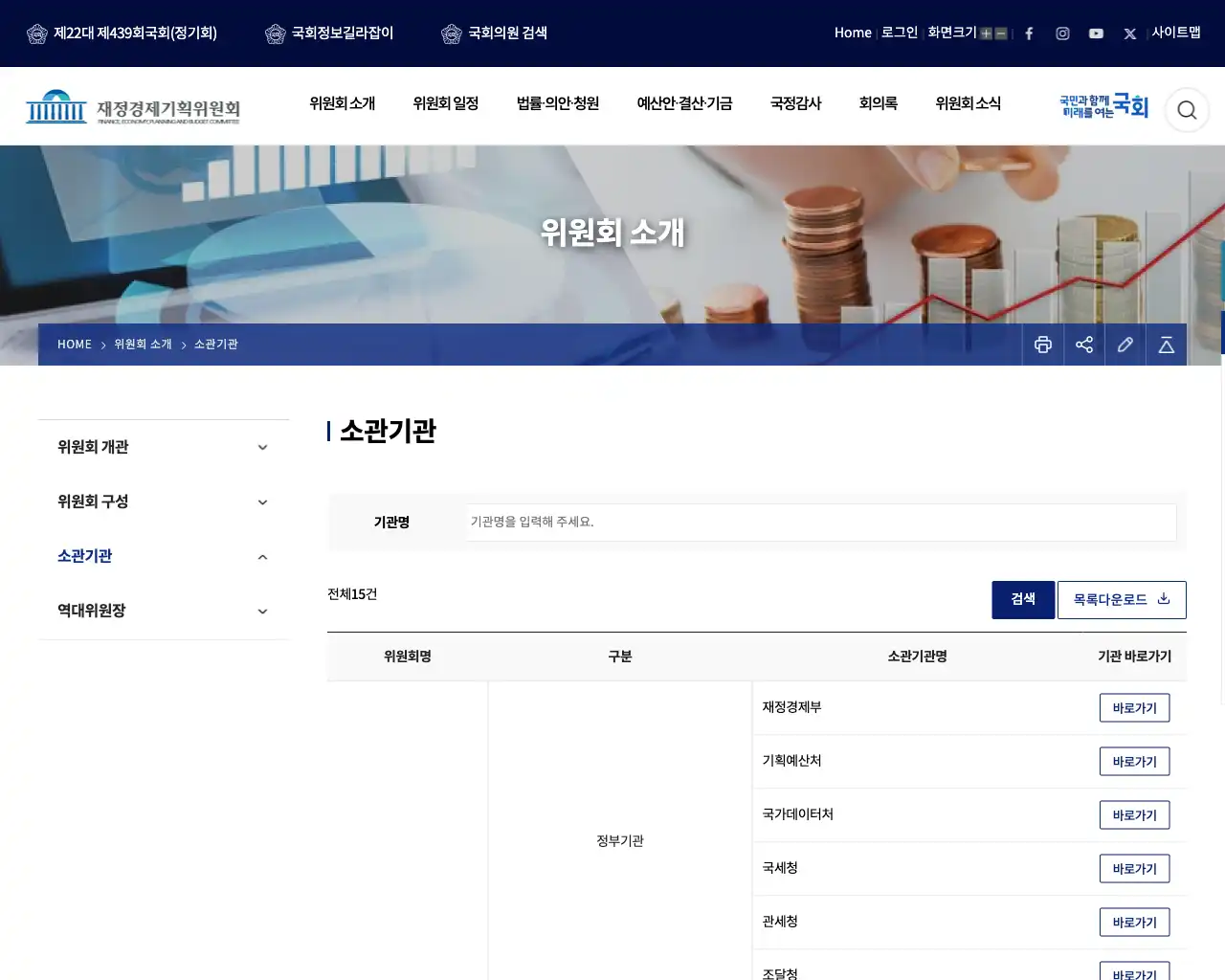1225x980 pixels.
Task: Open the magnifier search icon in header
Action: pos(1187,110)
